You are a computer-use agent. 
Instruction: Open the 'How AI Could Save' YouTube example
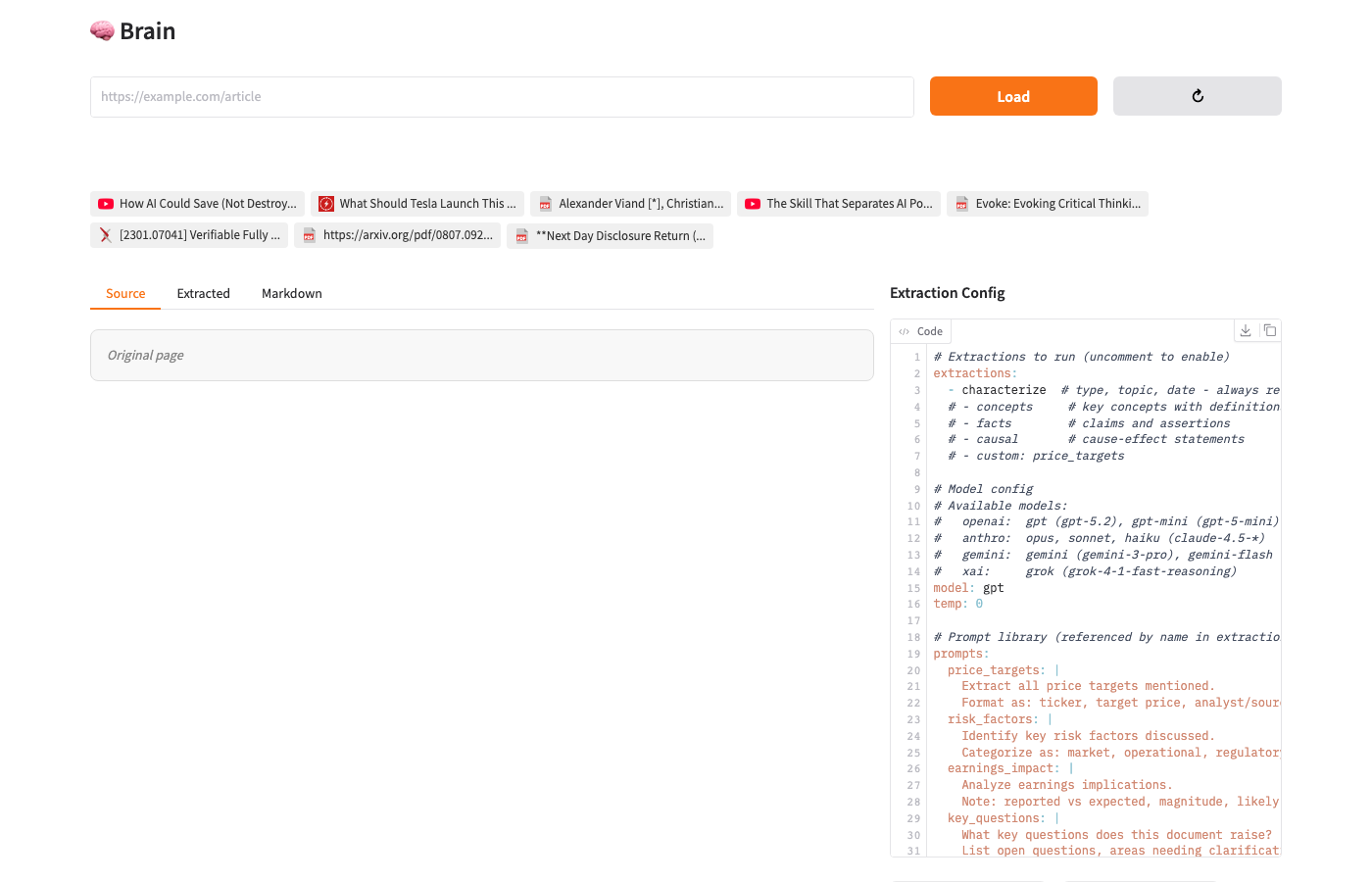[197, 204]
